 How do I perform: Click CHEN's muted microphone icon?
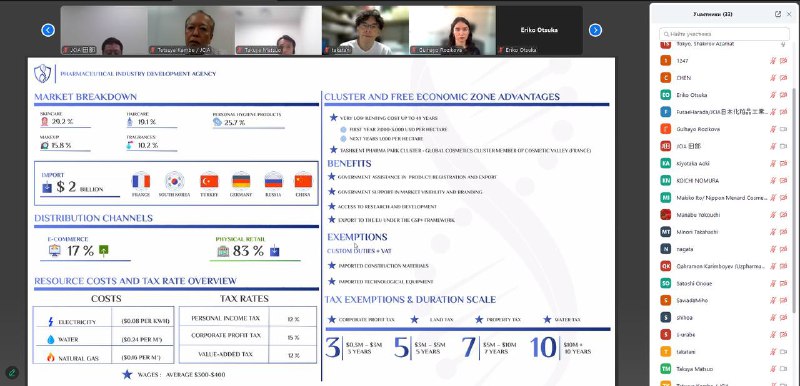click(x=772, y=78)
